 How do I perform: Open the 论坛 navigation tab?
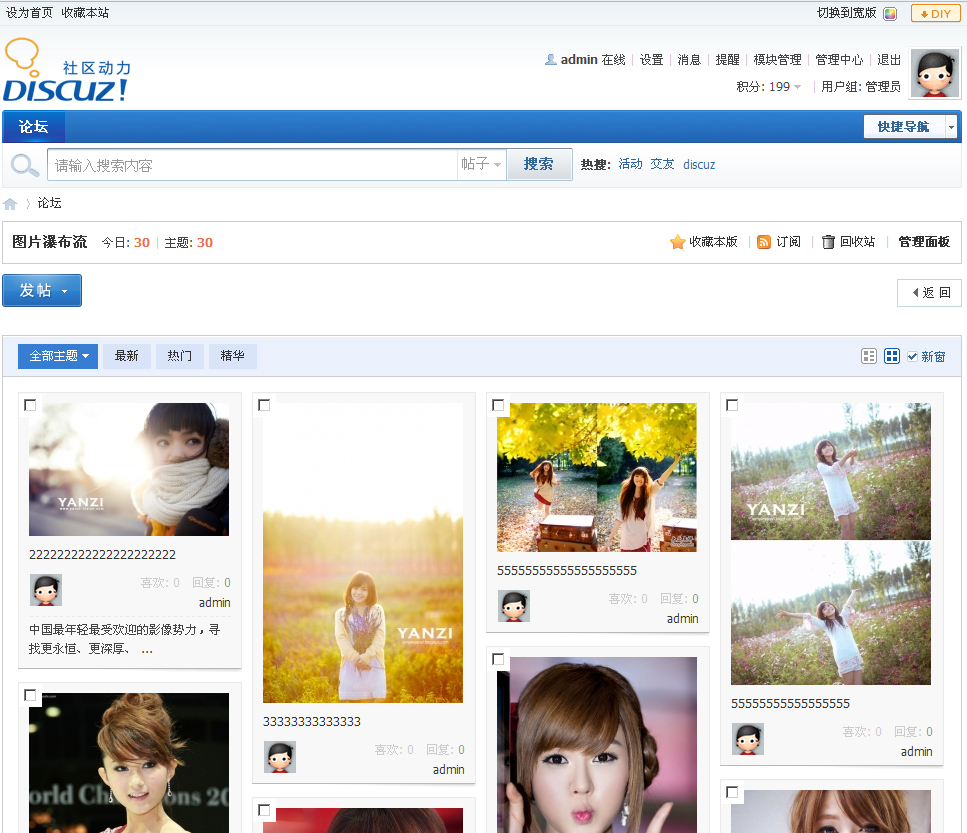33,126
